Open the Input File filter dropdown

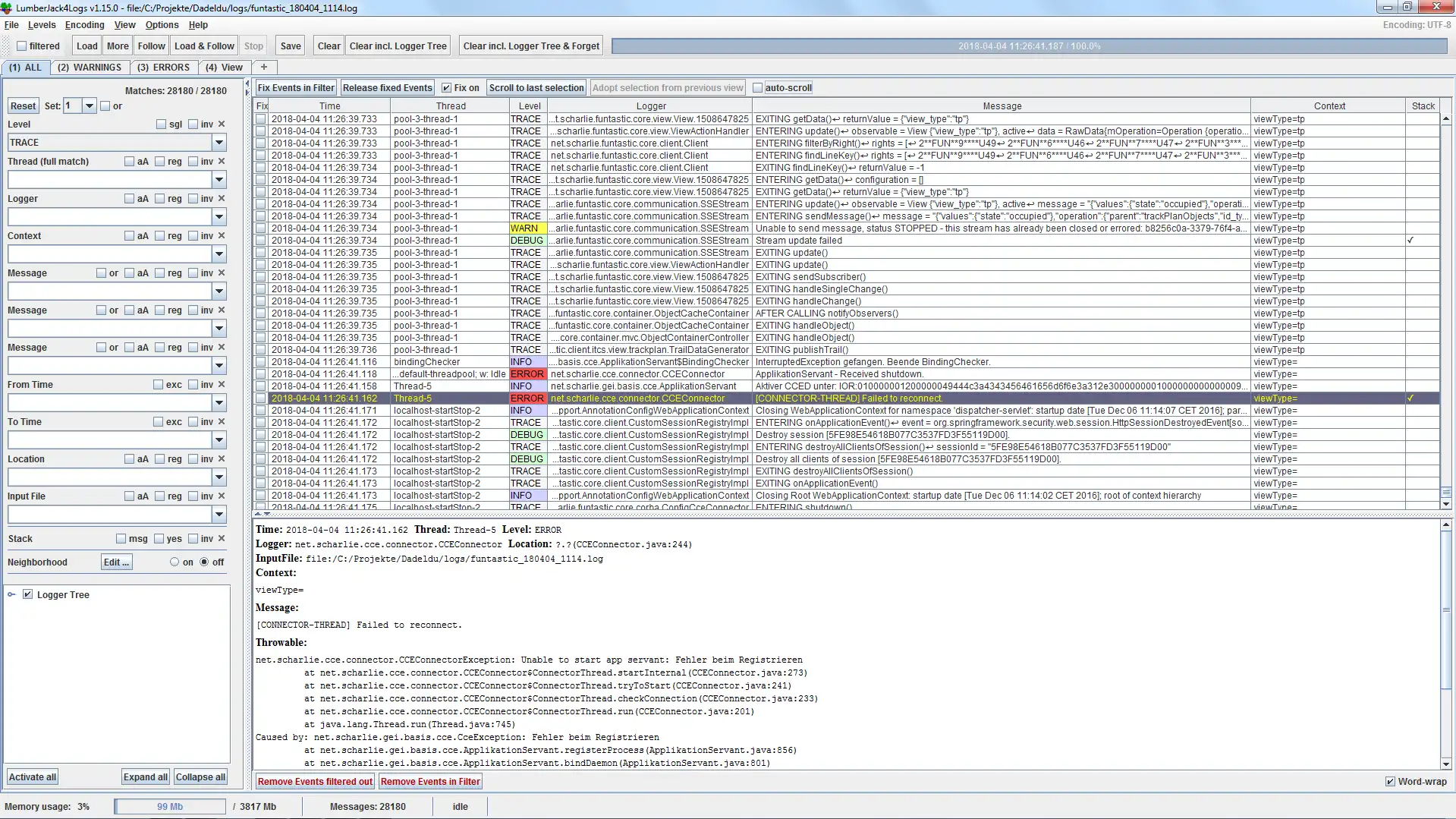click(x=219, y=514)
